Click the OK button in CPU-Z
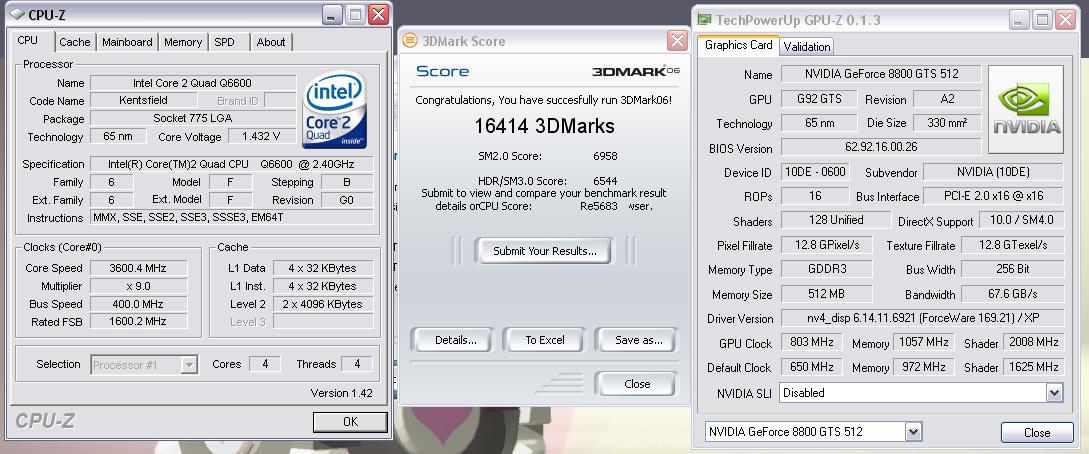The image size is (1089, 454). (x=350, y=421)
